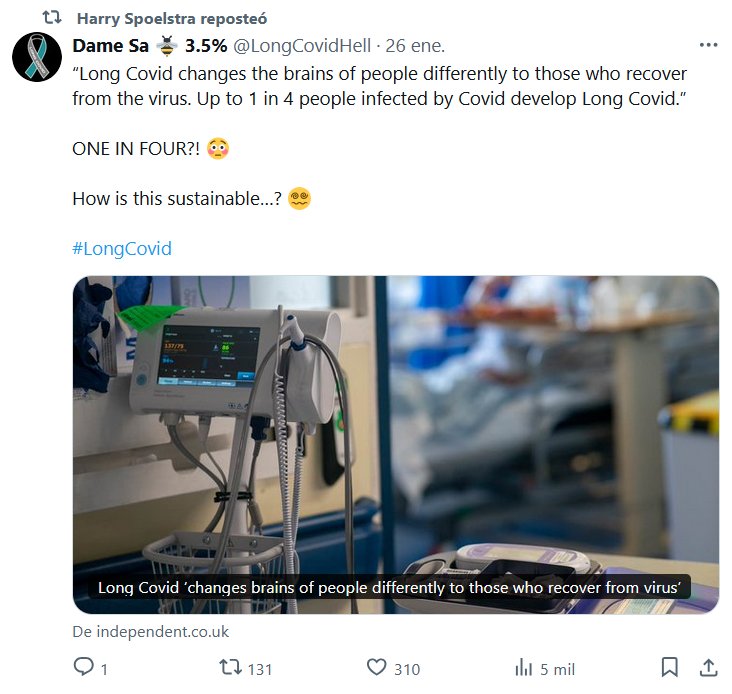The width and height of the screenshot is (732, 694).
Task: Open the hospital monitor article image
Action: (395, 420)
